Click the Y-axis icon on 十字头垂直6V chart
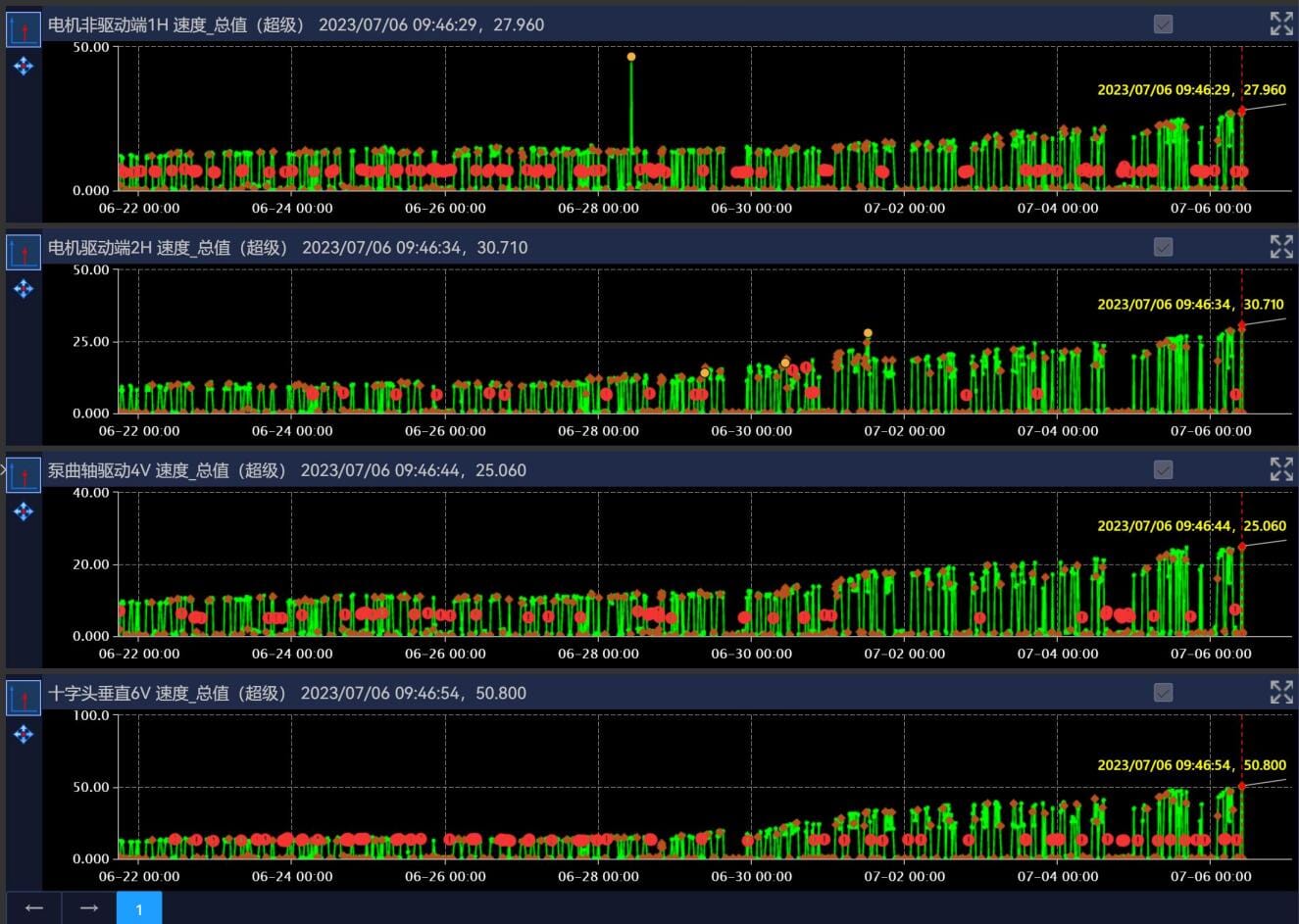Image resolution: width=1299 pixels, height=924 pixels. 24,697
